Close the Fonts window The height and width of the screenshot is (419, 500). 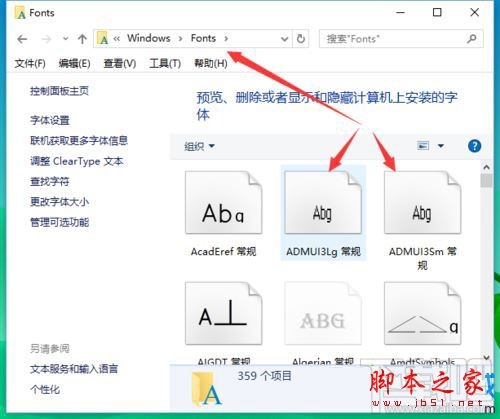coord(474,13)
